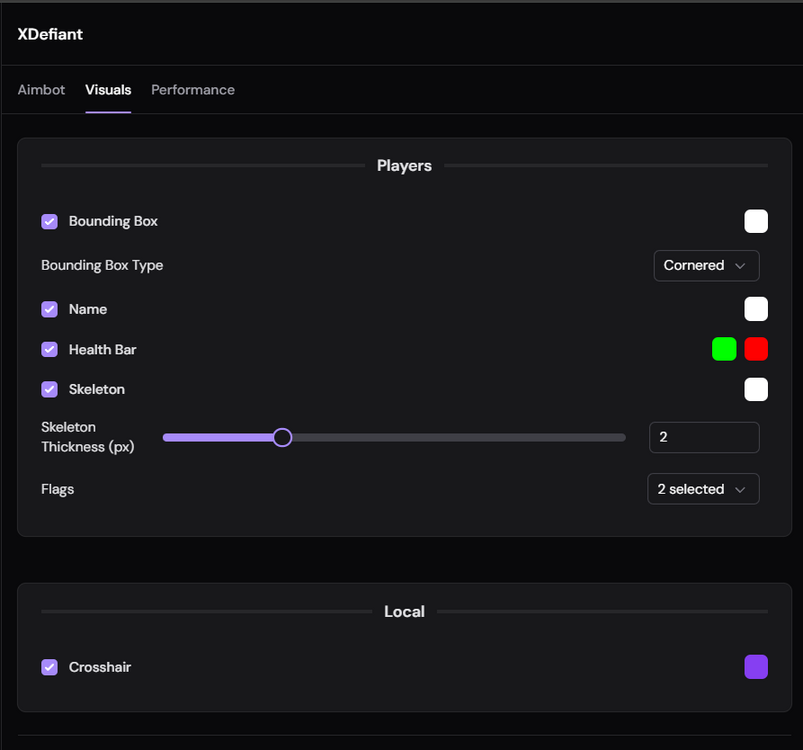The width and height of the screenshot is (803, 750).
Task: Click the XDefiant title text
Action: tap(50, 34)
